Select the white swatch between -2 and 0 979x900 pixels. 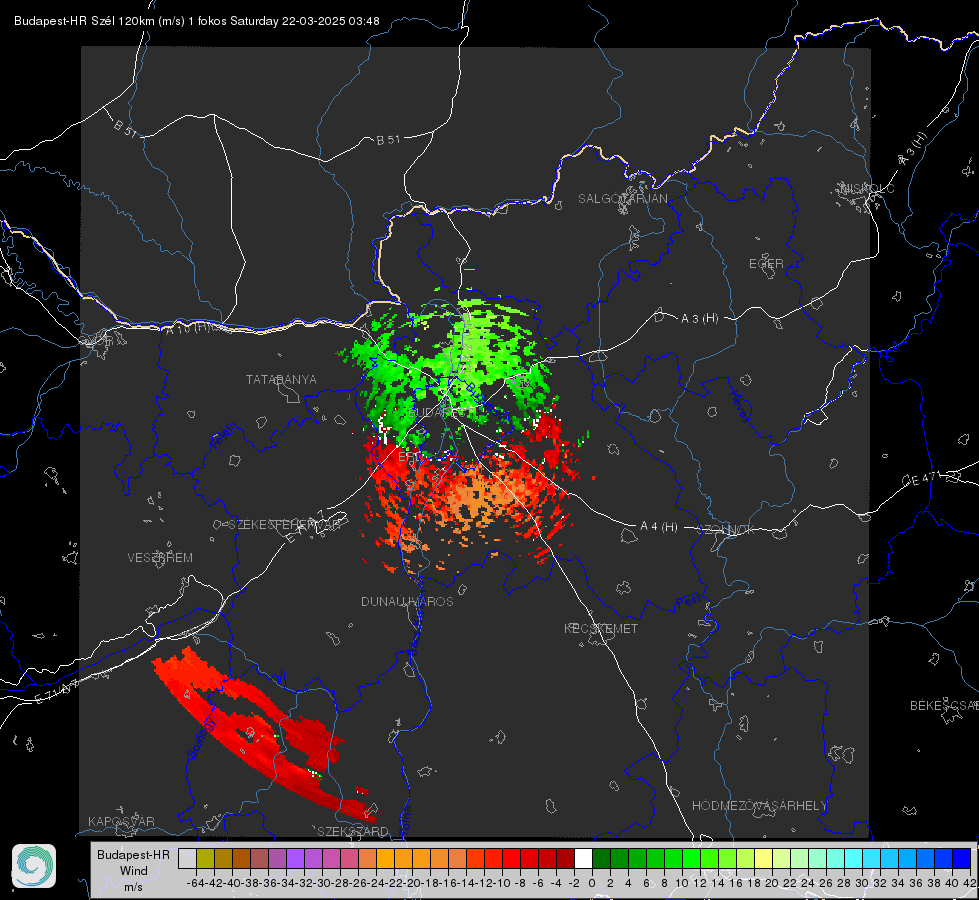click(x=583, y=859)
